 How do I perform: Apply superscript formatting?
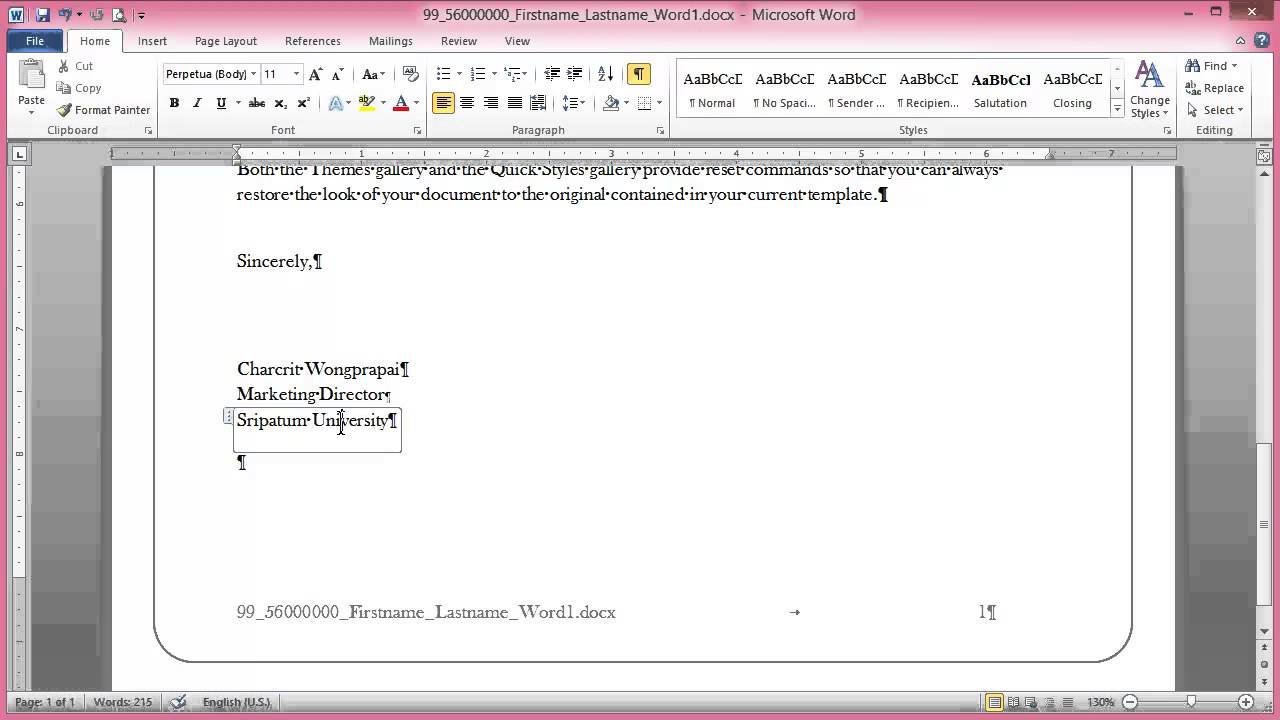303,103
